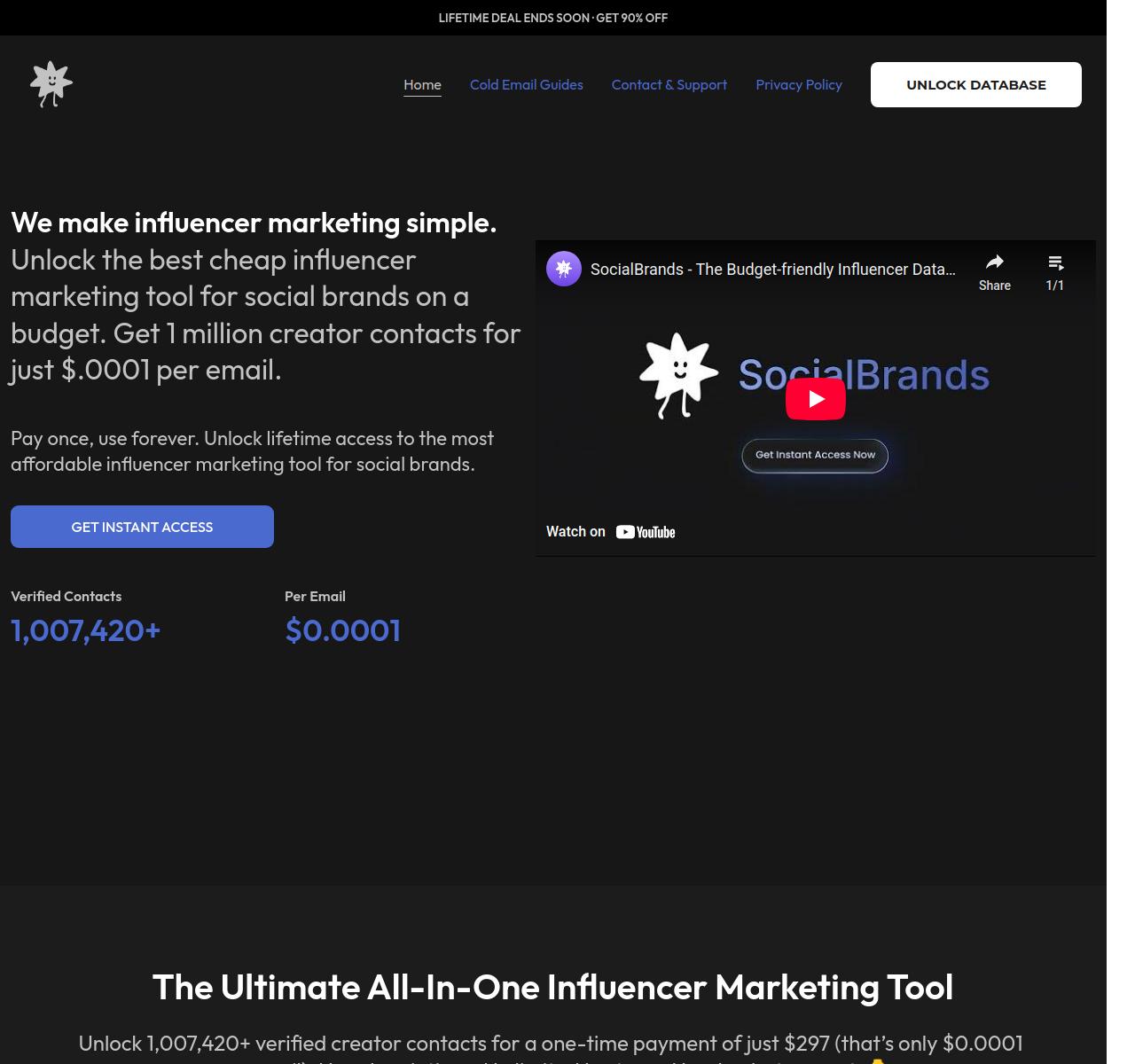Click the lifetime deal 90% off banner
Viewport: 1135px width, 1064px height.
coord(553,18)
